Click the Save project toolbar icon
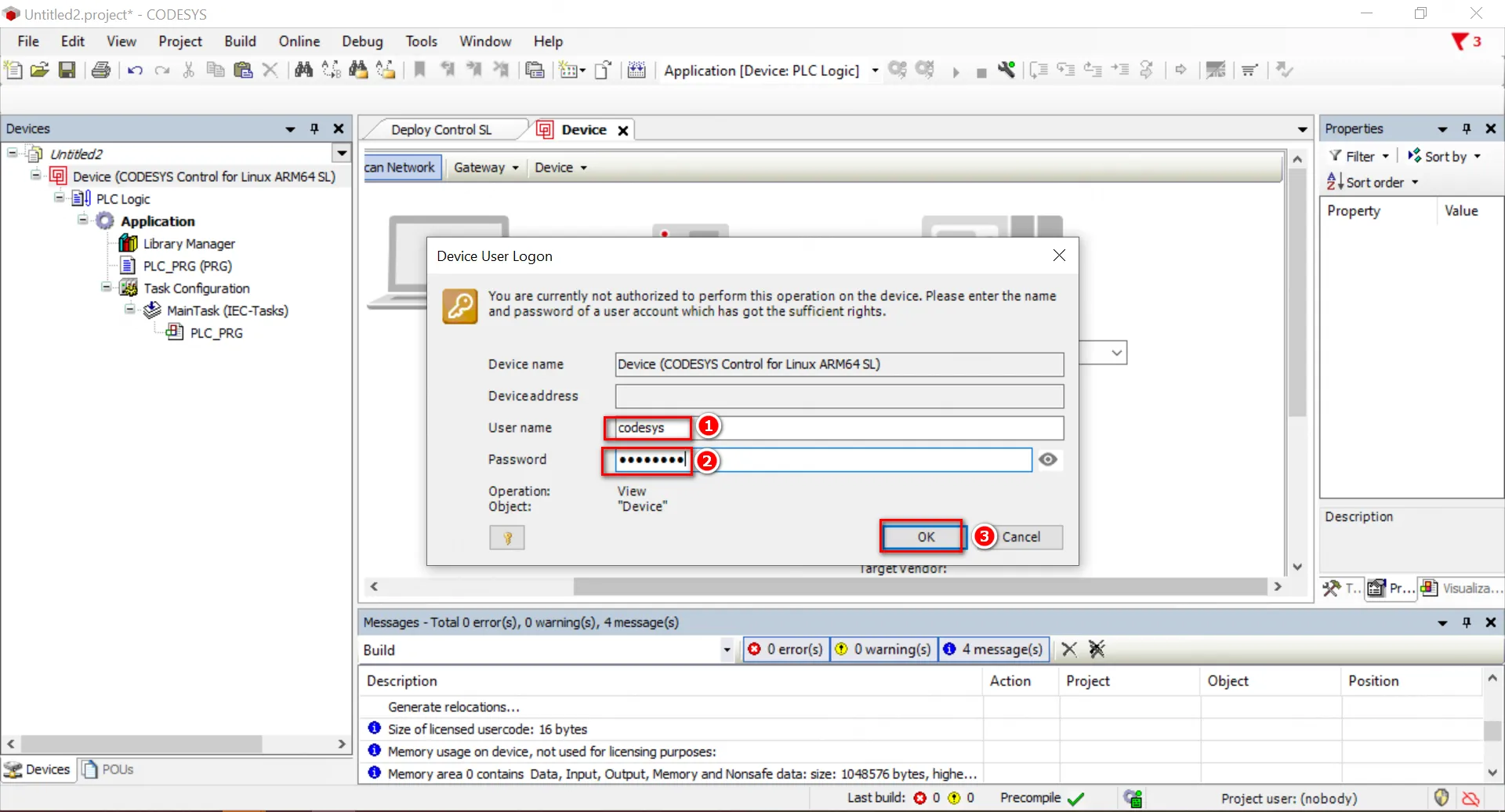The width and height of the screenshot is (1505, 812). pos(67,70)
